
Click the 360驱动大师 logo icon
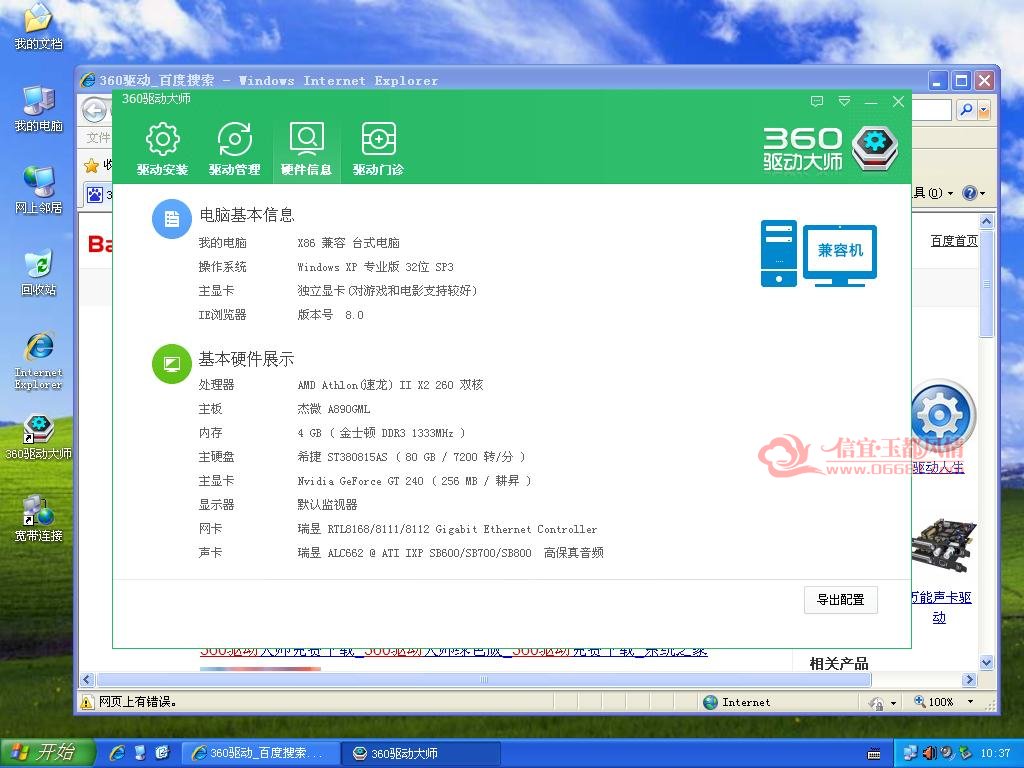[x=875, y=149]
